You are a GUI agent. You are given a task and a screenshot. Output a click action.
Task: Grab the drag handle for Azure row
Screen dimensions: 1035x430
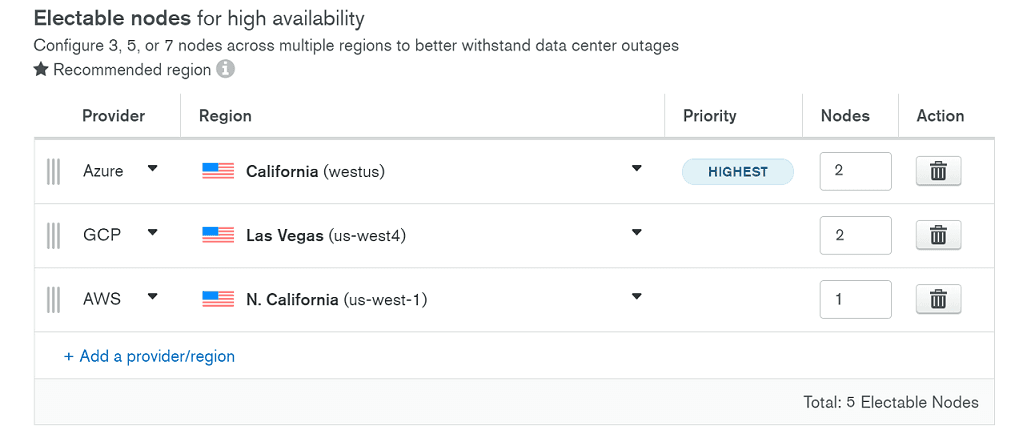54,171
